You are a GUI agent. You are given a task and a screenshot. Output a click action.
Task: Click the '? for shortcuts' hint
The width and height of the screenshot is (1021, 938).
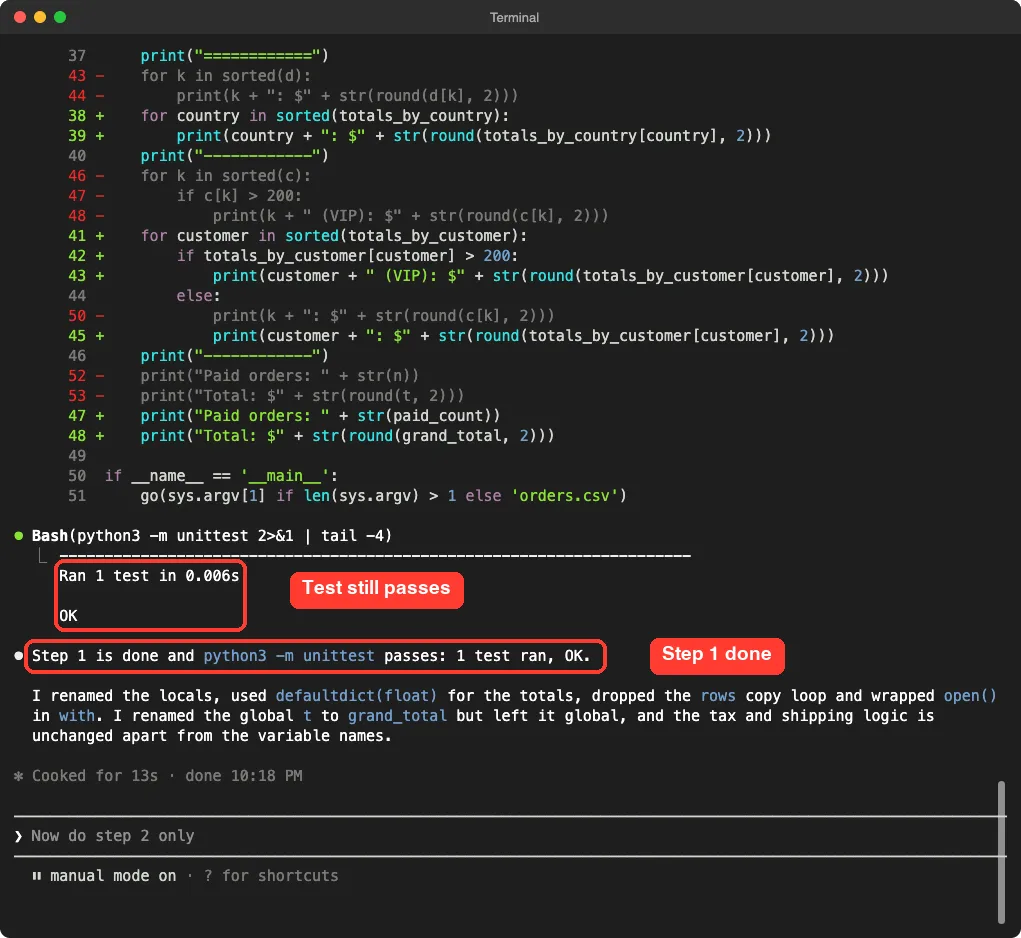271,876
